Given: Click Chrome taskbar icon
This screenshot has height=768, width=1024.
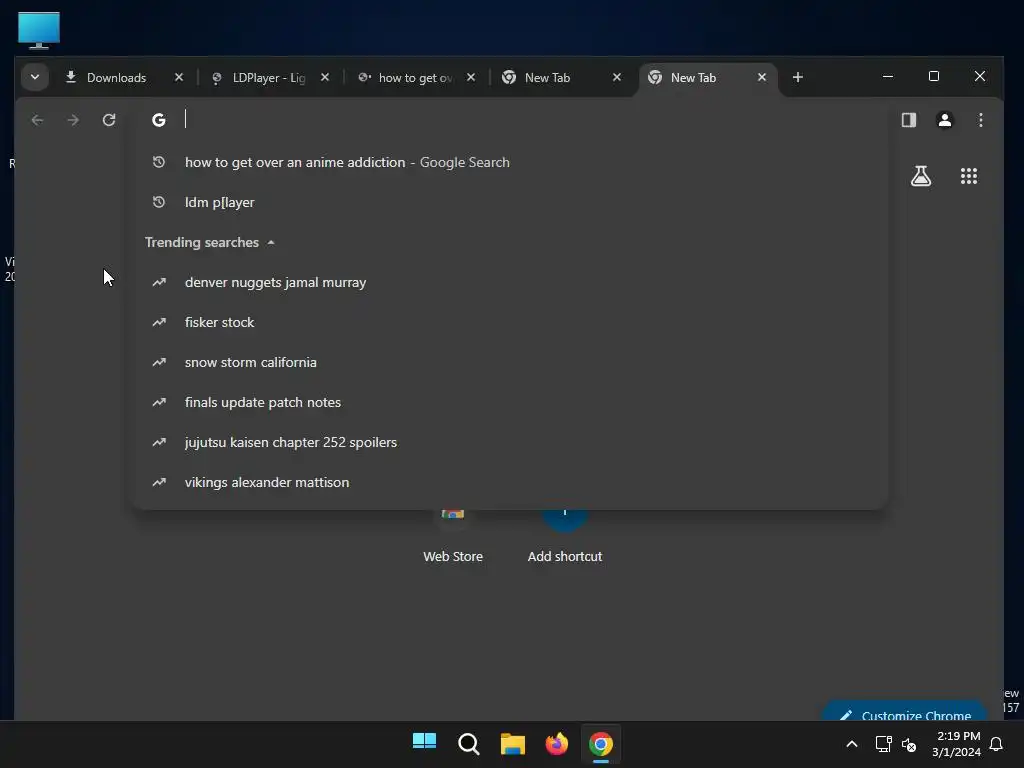Looking at the screenshot, I should point(601,743).
